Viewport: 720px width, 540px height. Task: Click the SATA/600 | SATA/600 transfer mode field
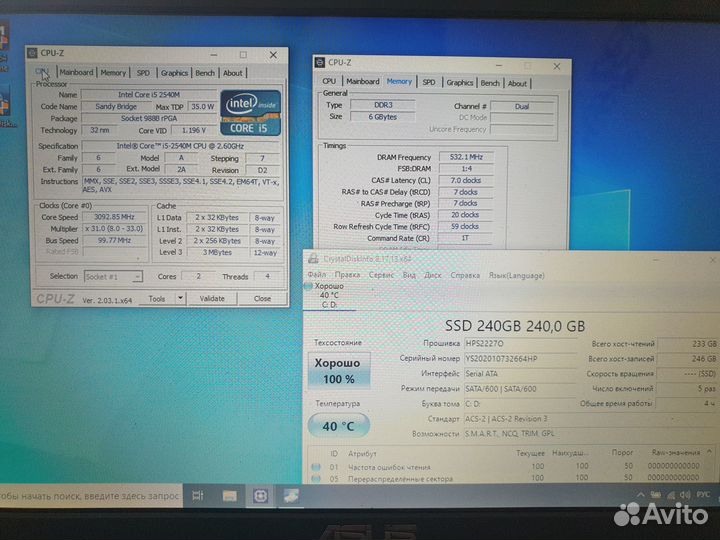click(520, 389)
